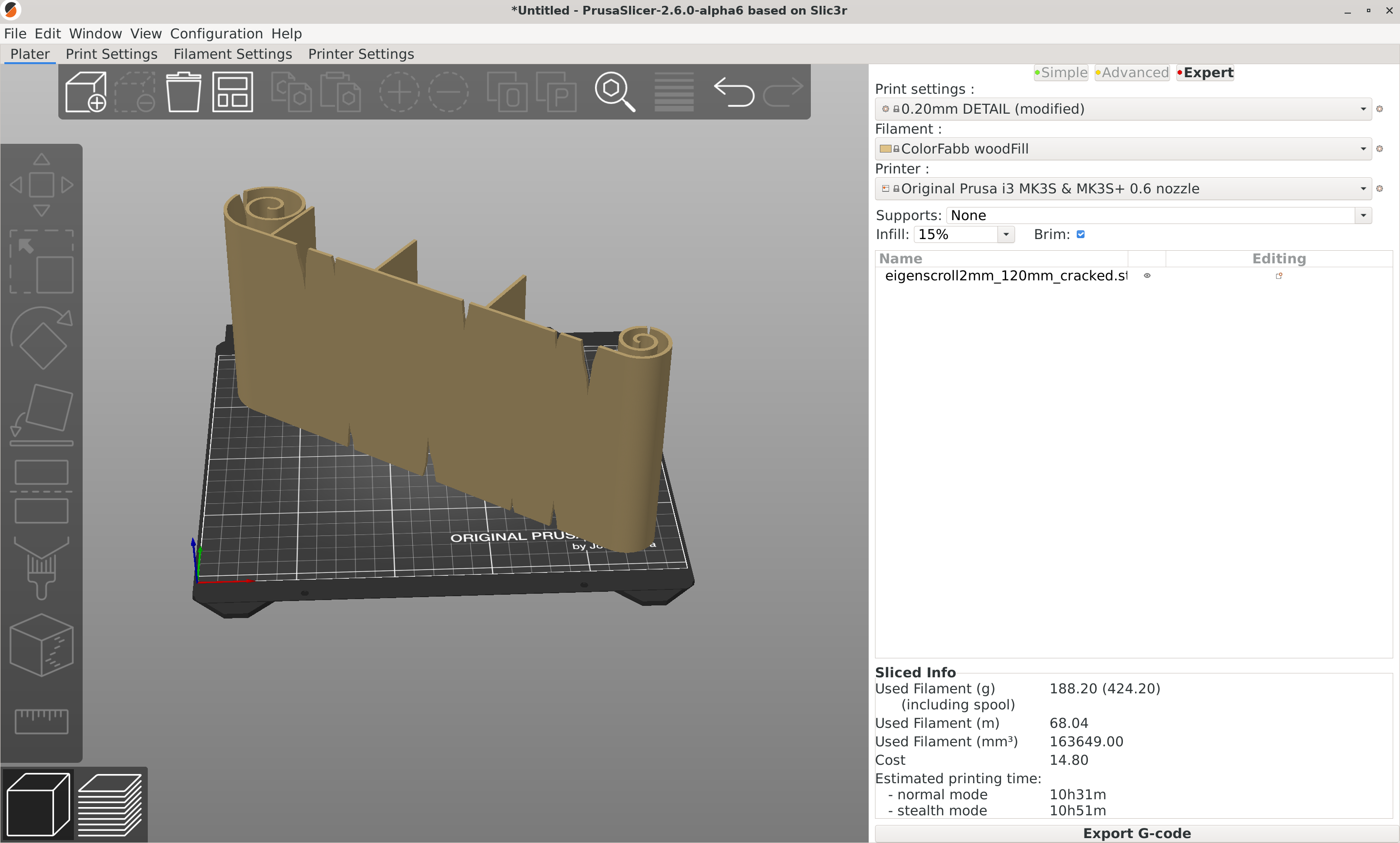
Task: Toggle the Brim checkbox
Action: (x=1081, y=234)
